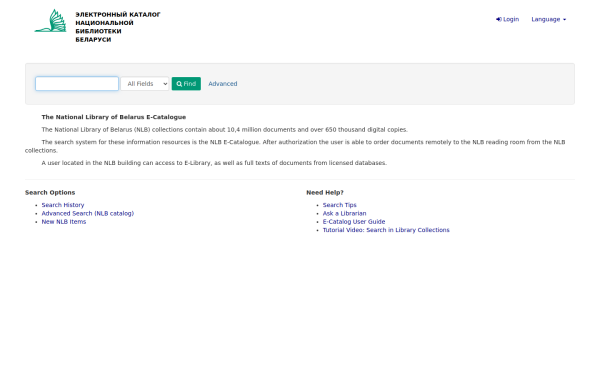Screen dimensions: 600x375
Task: Open Search History link
Action: coord(63,205)
